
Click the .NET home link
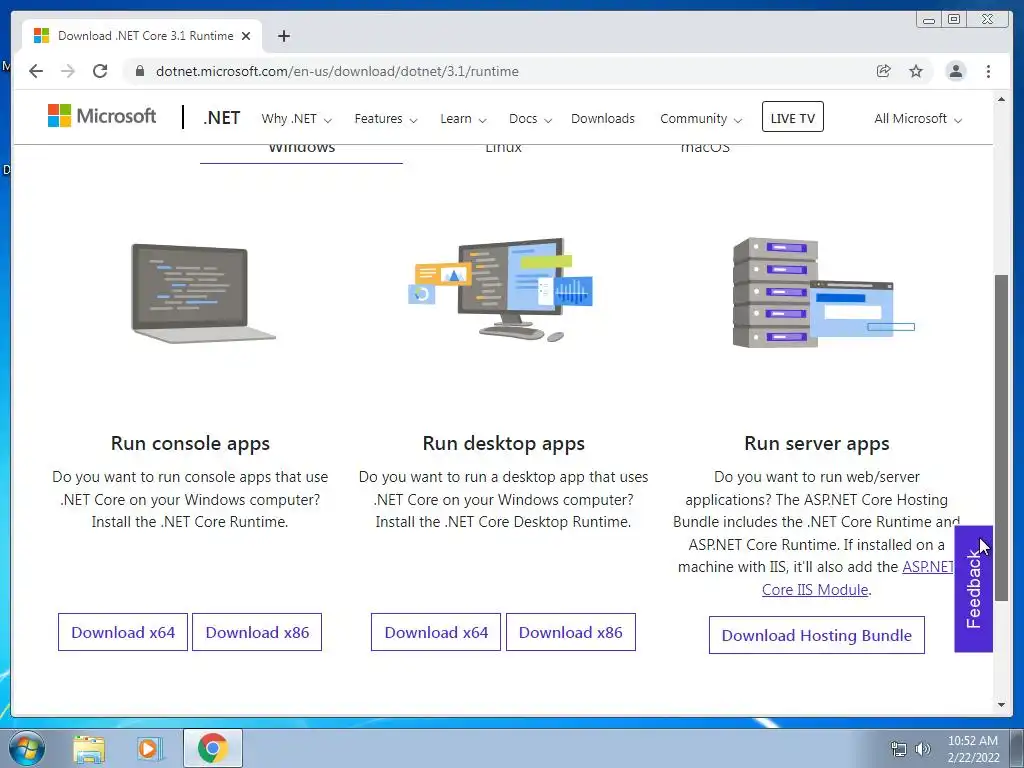click(222, 118)
